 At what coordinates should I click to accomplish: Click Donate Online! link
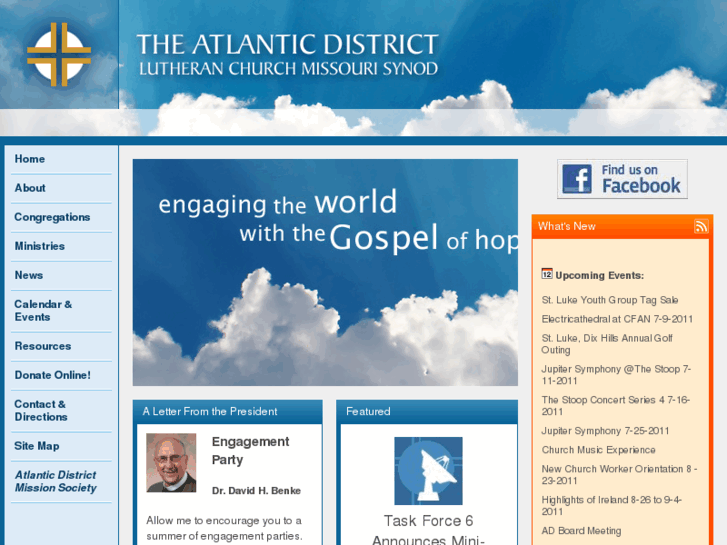tap(52, 375)
